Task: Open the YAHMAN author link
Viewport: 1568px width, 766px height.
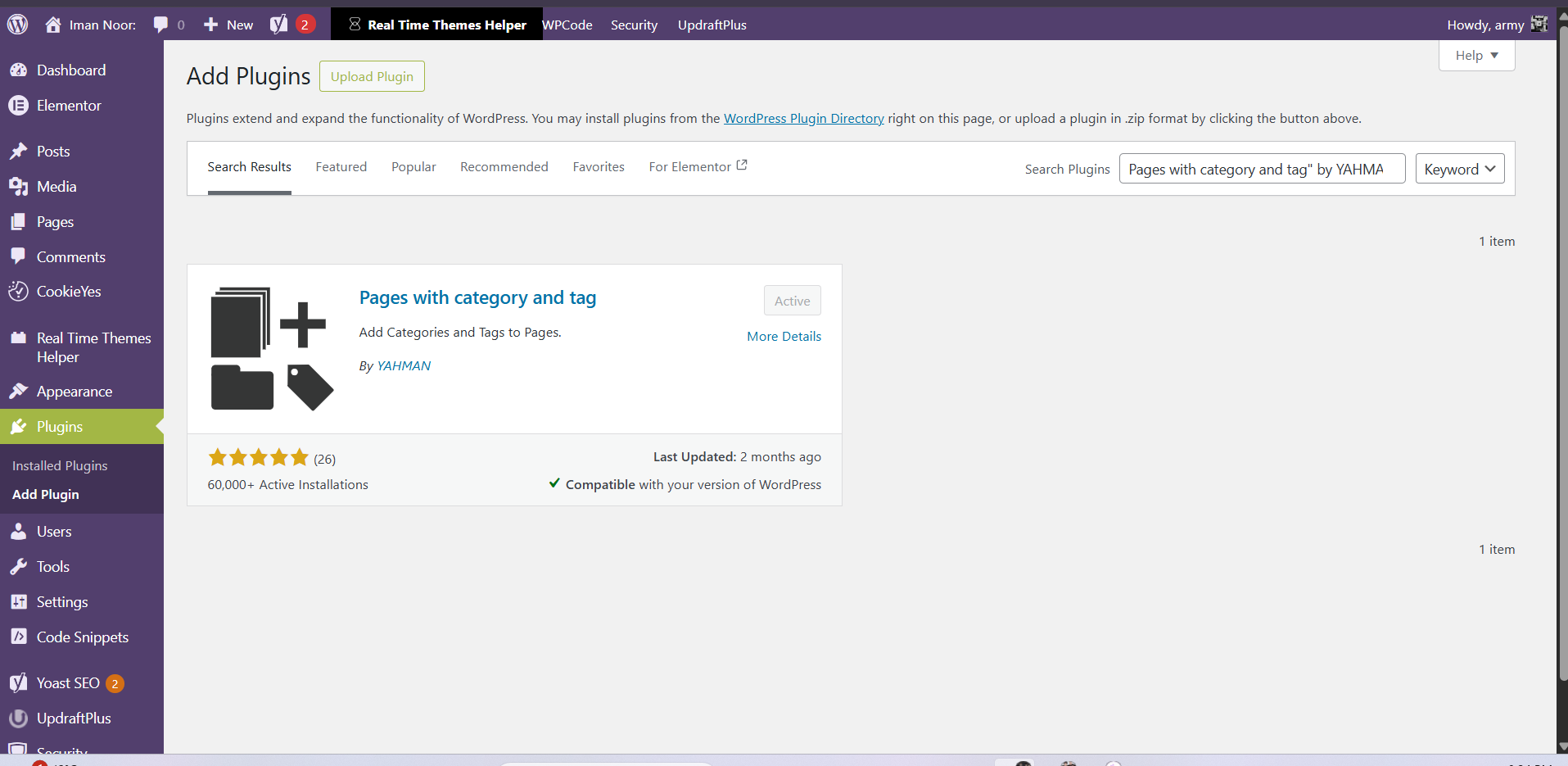Action: click(404, 366)
